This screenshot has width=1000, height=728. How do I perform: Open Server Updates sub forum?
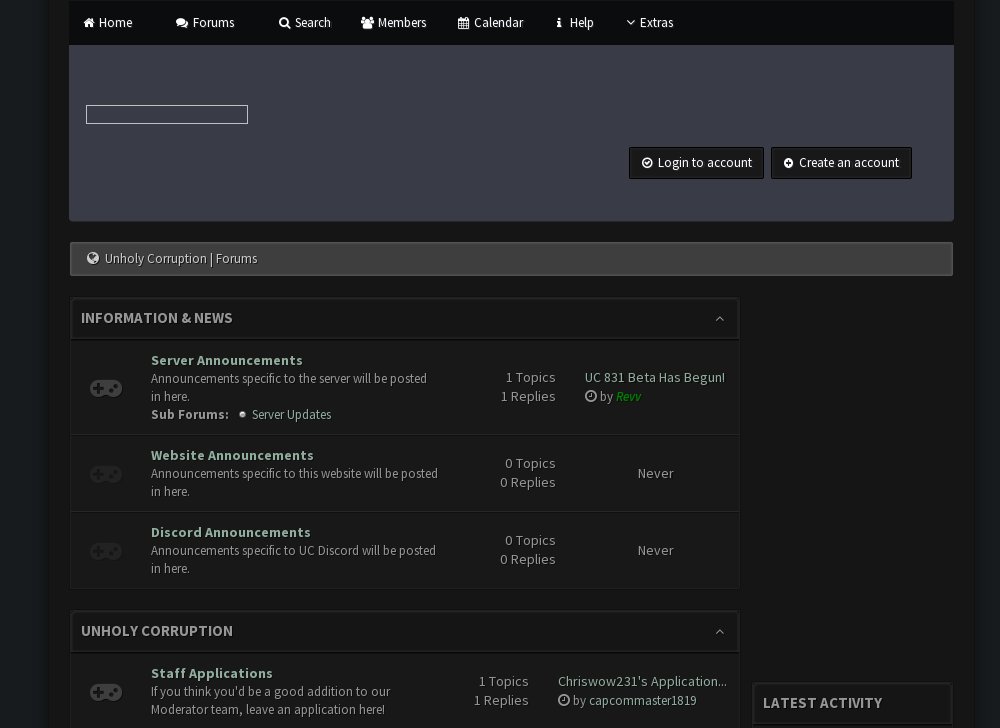click(x=291, y=414)
